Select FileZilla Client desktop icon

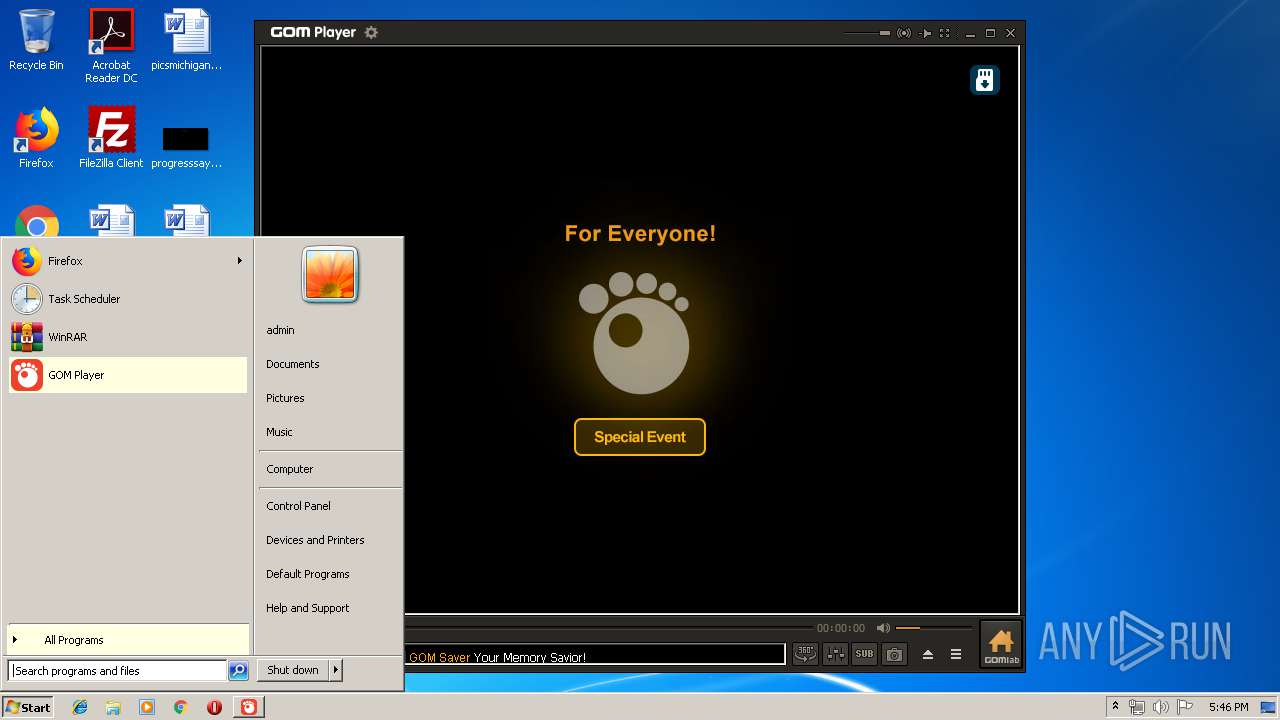click(x=111, y=138)
